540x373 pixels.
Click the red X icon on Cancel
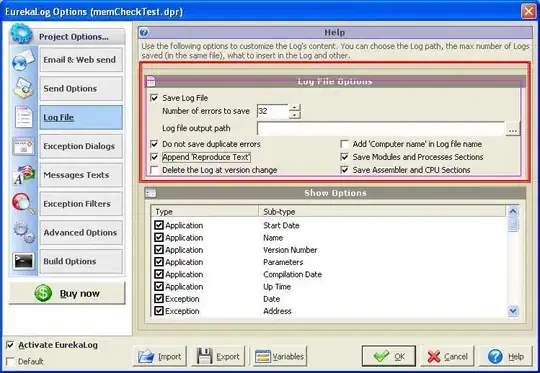tap(434, 356)
